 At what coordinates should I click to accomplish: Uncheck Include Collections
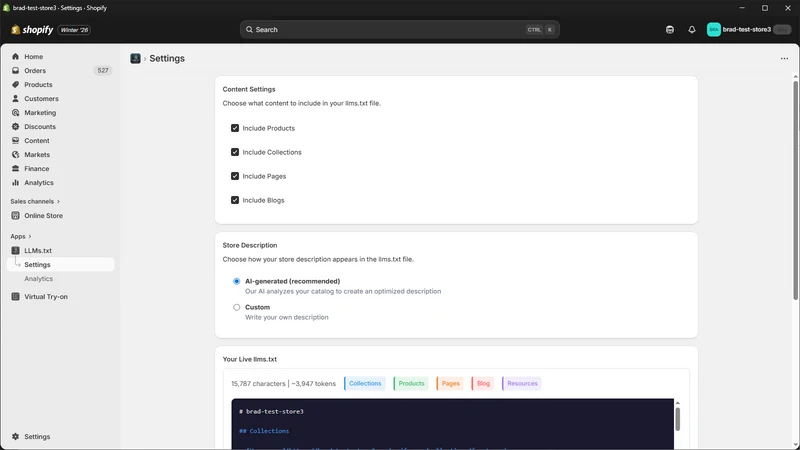tap(235, 152)
